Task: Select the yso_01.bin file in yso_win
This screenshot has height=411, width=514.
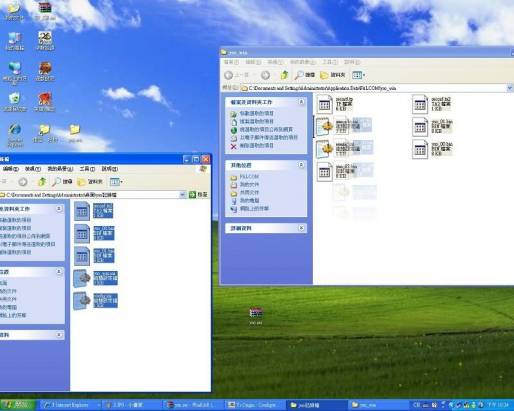Action: [432, 127]
